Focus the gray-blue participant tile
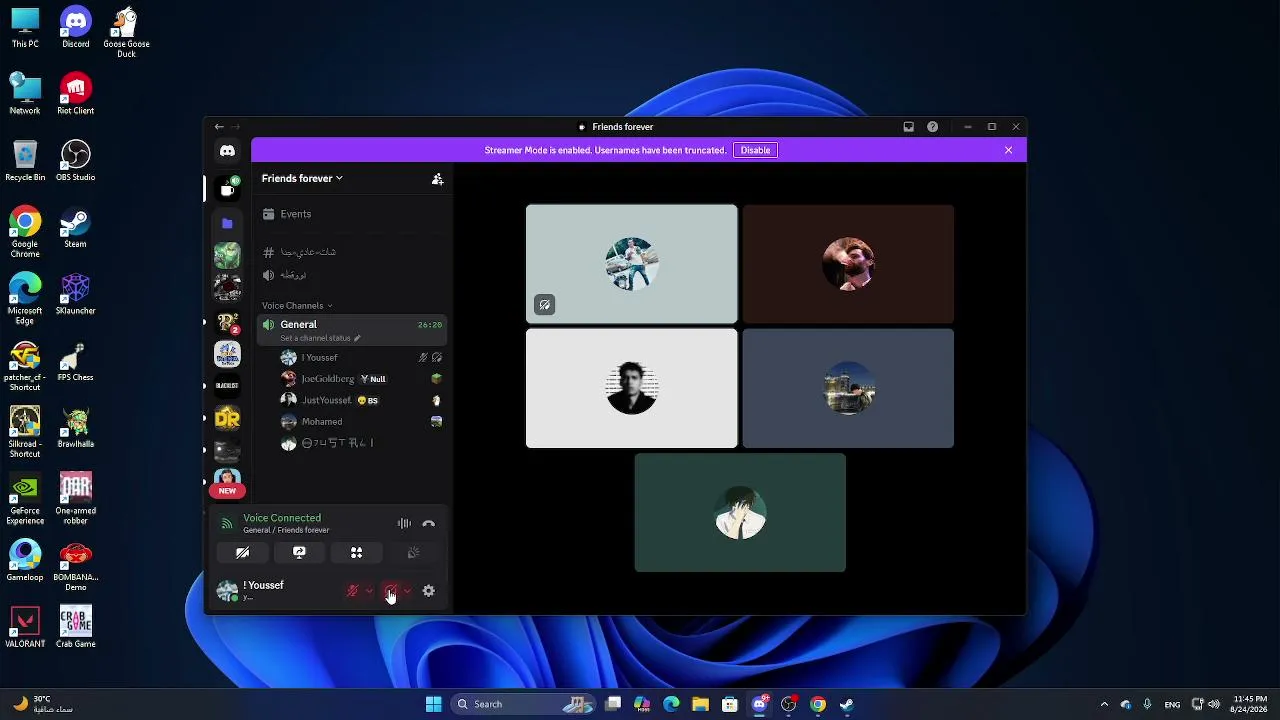Viewport: 1280px width, 720px height. coord(848,388)
